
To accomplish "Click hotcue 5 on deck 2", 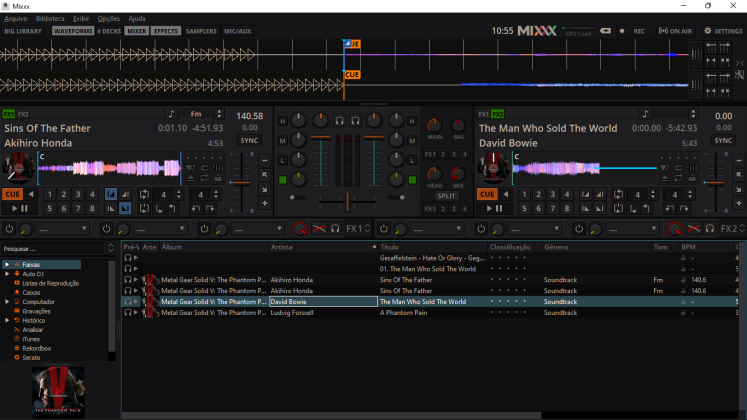I will point(524,208).
